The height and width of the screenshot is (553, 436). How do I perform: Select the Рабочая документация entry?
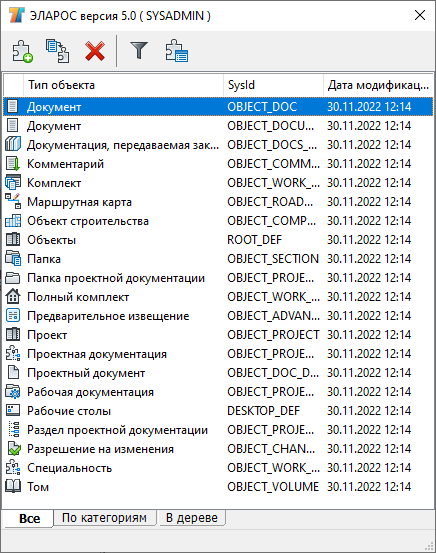pos(218,392)
